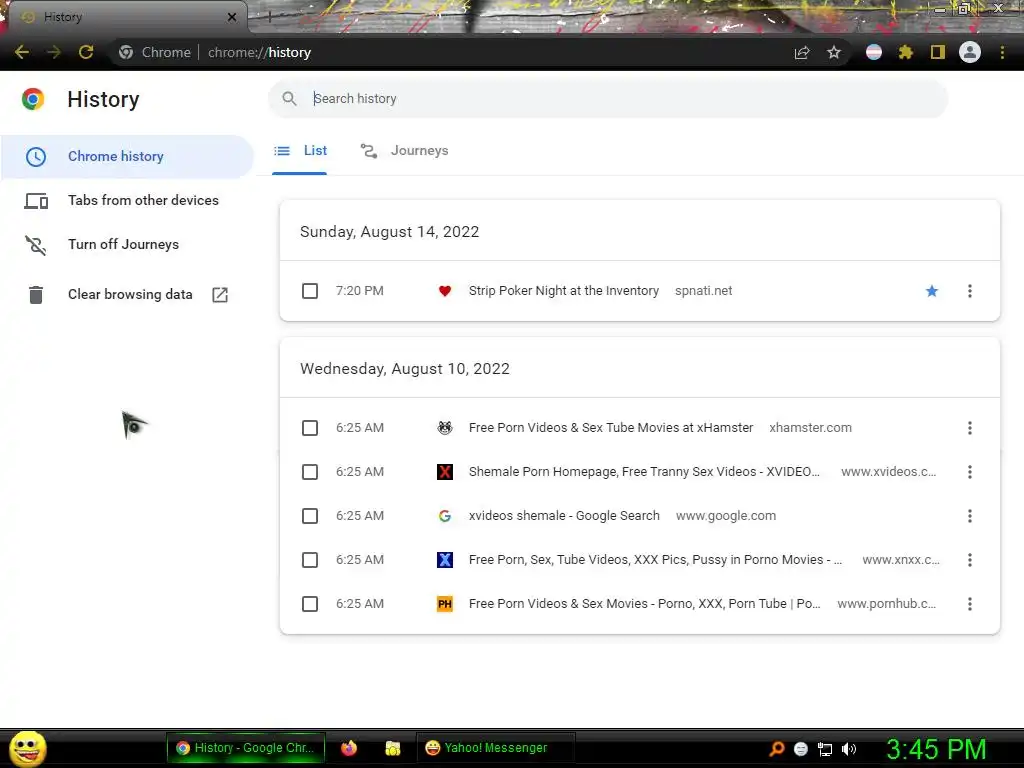Screen dimensions: 1024x768
Task: Click the Sunday, August 14, 2022 header
Action: [389, 232]
